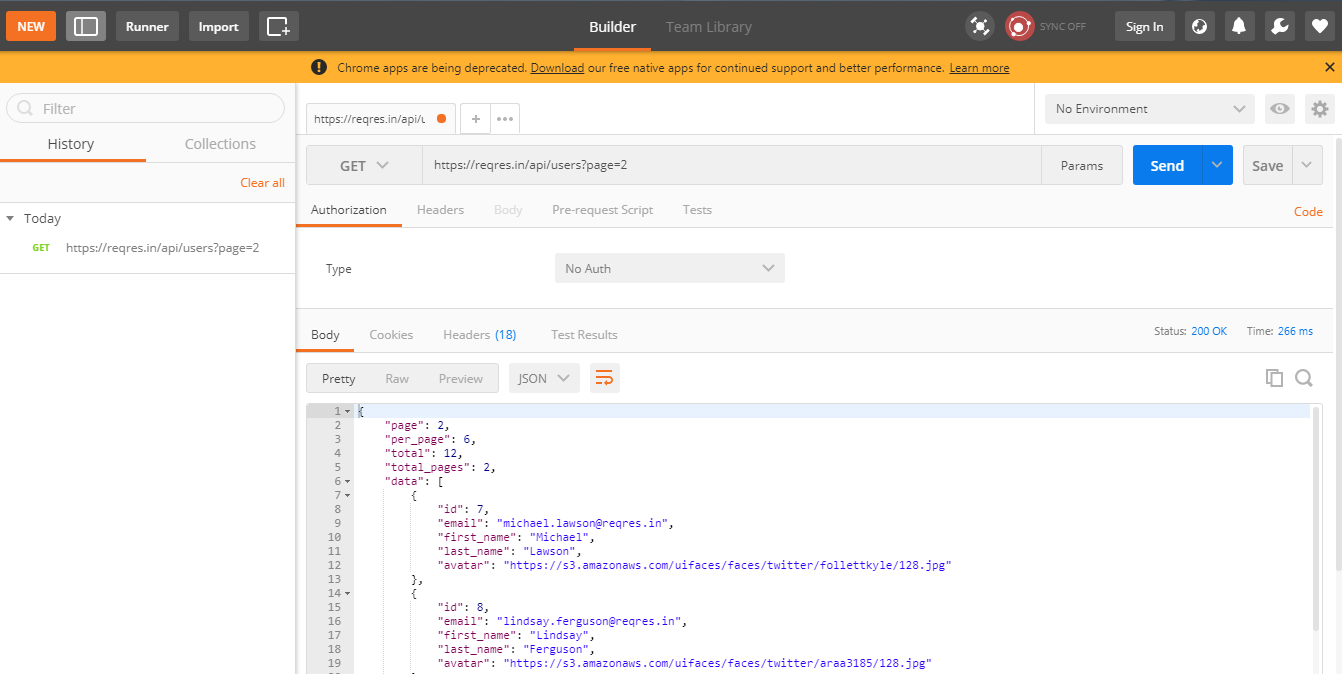Open the interceptor satellite icon
The image size is (1342, 674).
(980, 27)
